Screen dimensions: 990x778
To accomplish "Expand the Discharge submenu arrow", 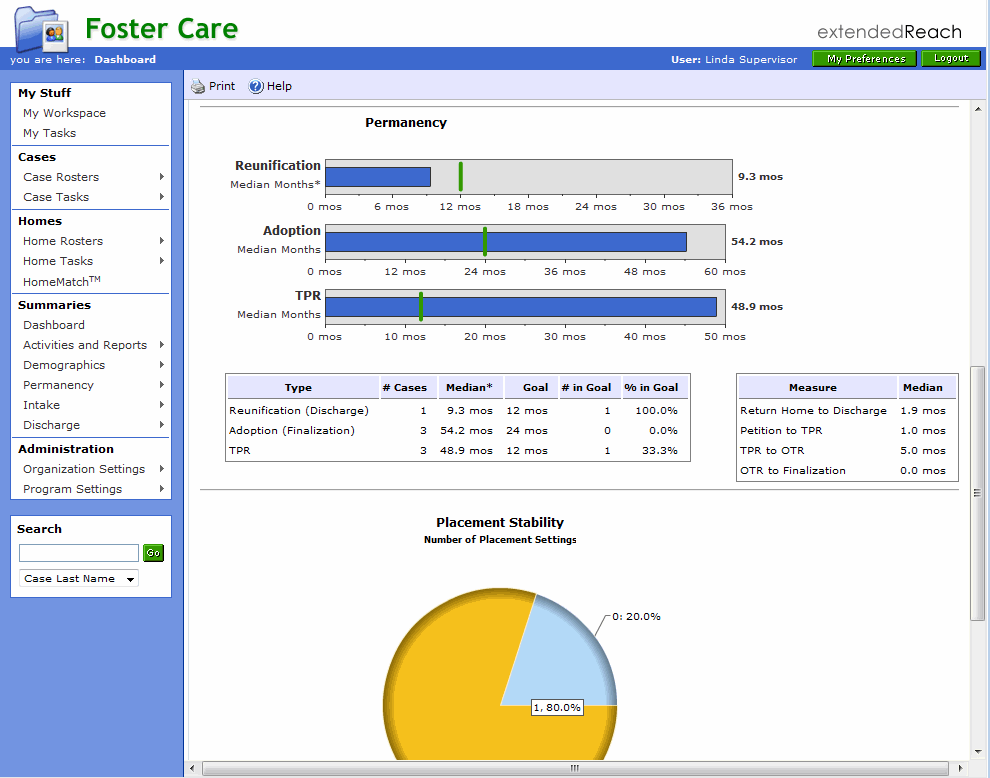I will coord(162,425).
